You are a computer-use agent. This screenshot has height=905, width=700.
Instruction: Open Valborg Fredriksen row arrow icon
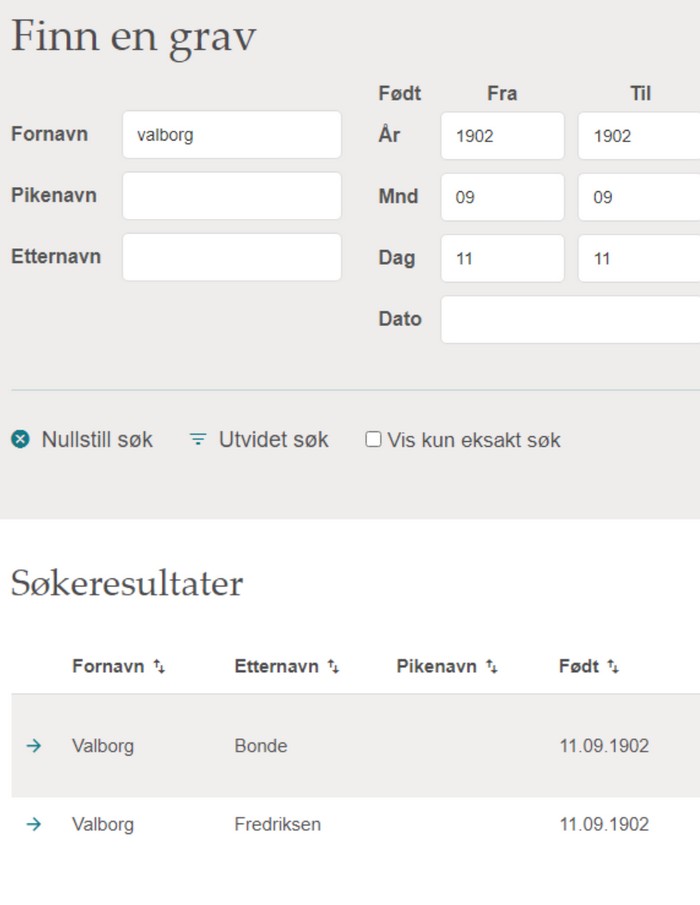34,824
